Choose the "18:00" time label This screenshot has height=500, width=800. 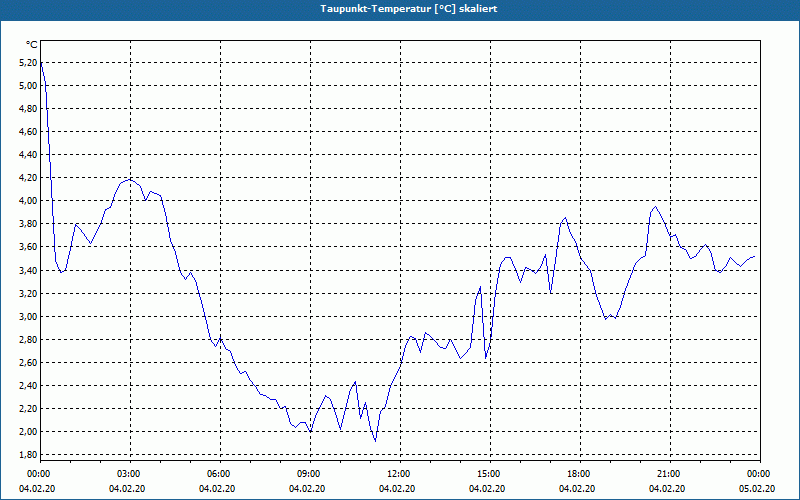(x=578, y=474)
